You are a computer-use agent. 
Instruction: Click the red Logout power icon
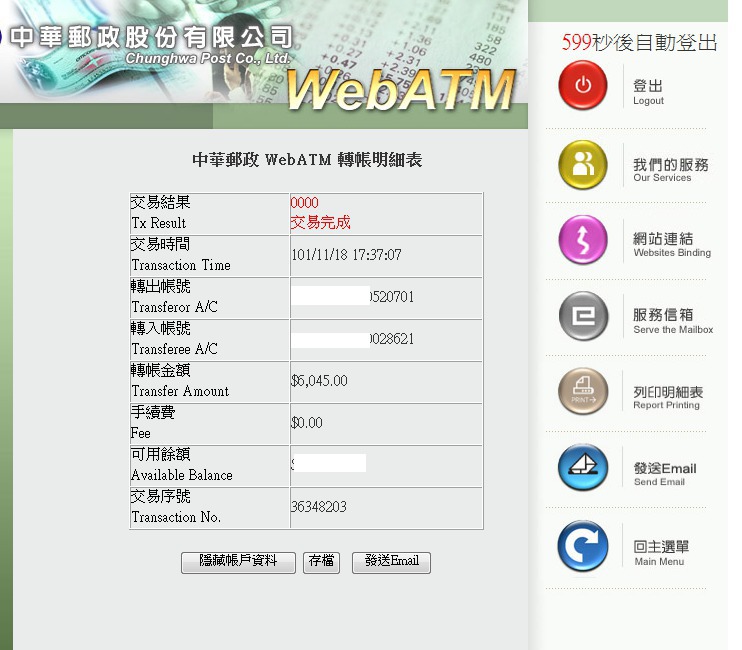point(583,86)
